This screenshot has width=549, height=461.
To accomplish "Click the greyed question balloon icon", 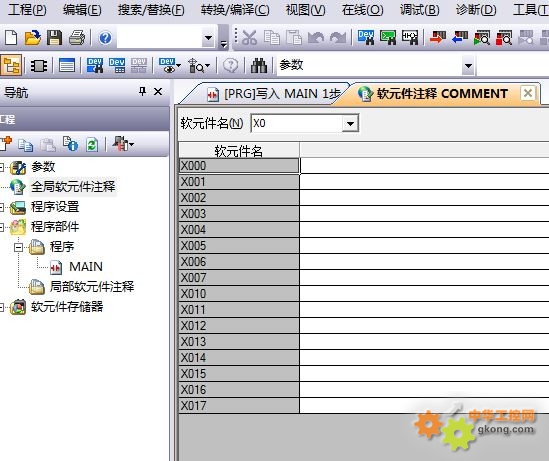I will (x=230, y=65).
